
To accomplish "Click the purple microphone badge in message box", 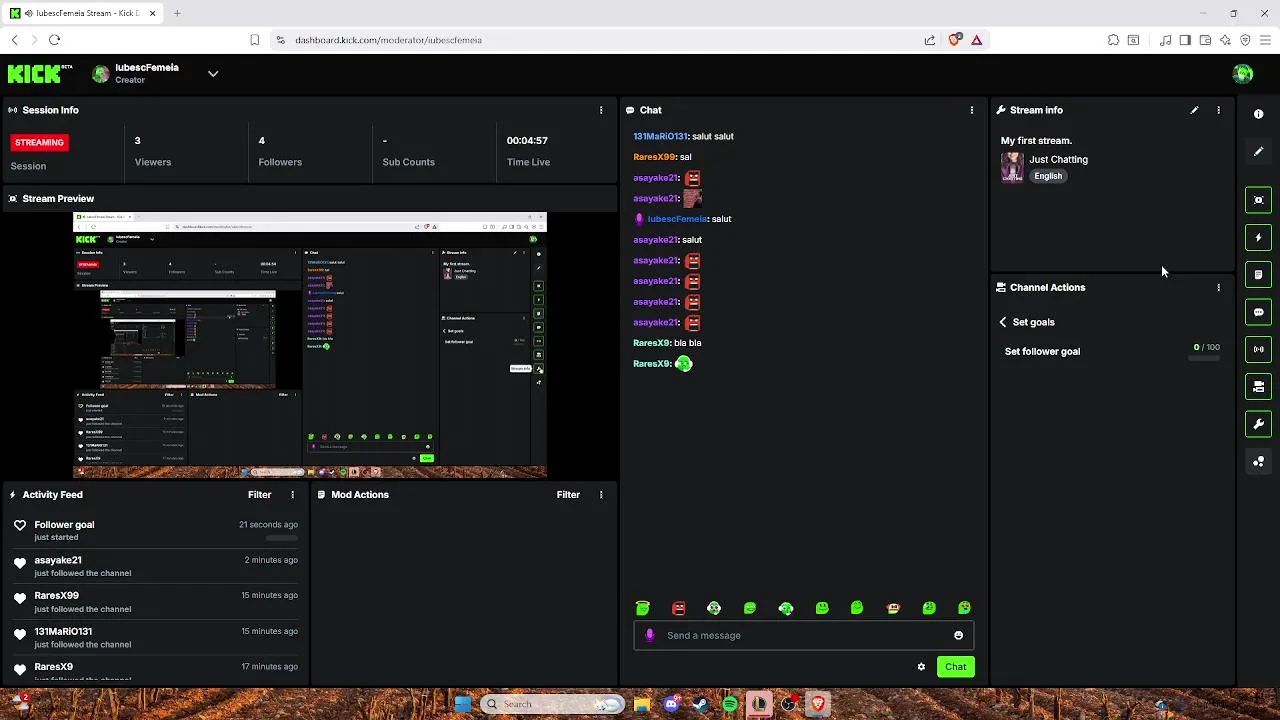I will click(x=650, y=635).
